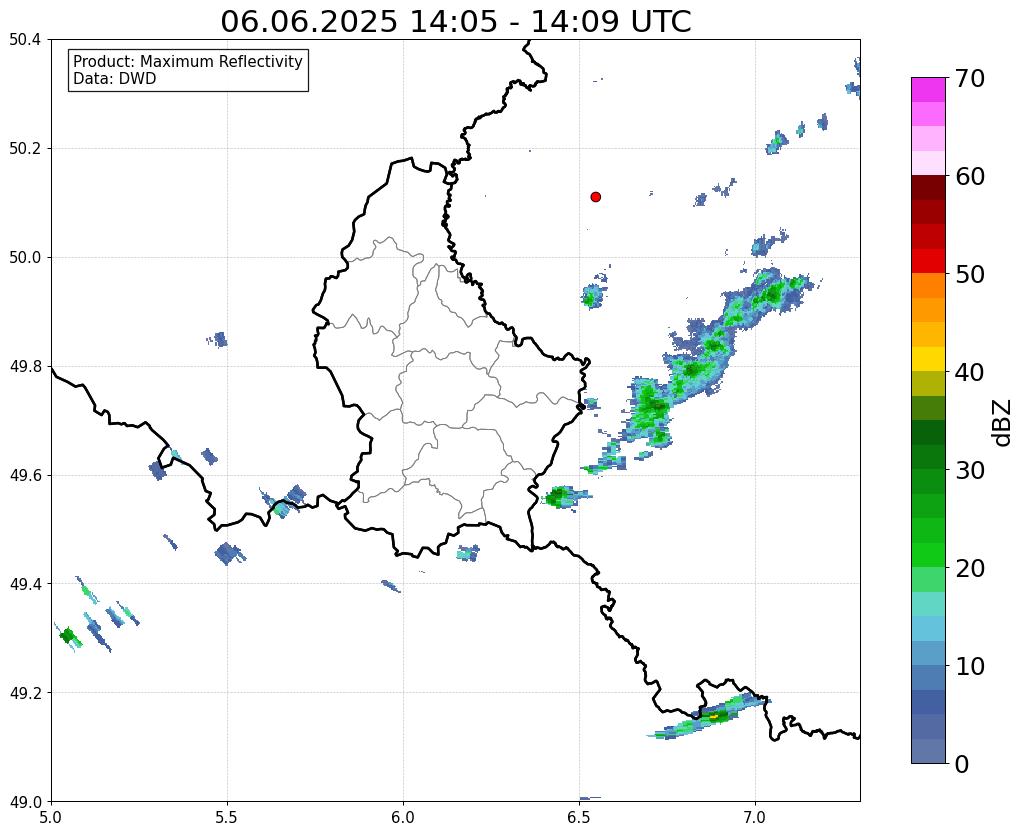Click the magenta top segment of colorbar

(x=928, y=90)
